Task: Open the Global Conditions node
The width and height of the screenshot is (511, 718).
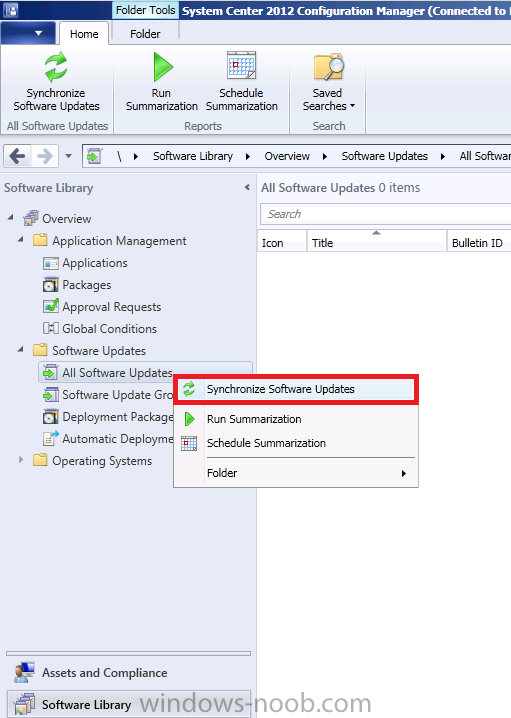Action: (109, 329)
